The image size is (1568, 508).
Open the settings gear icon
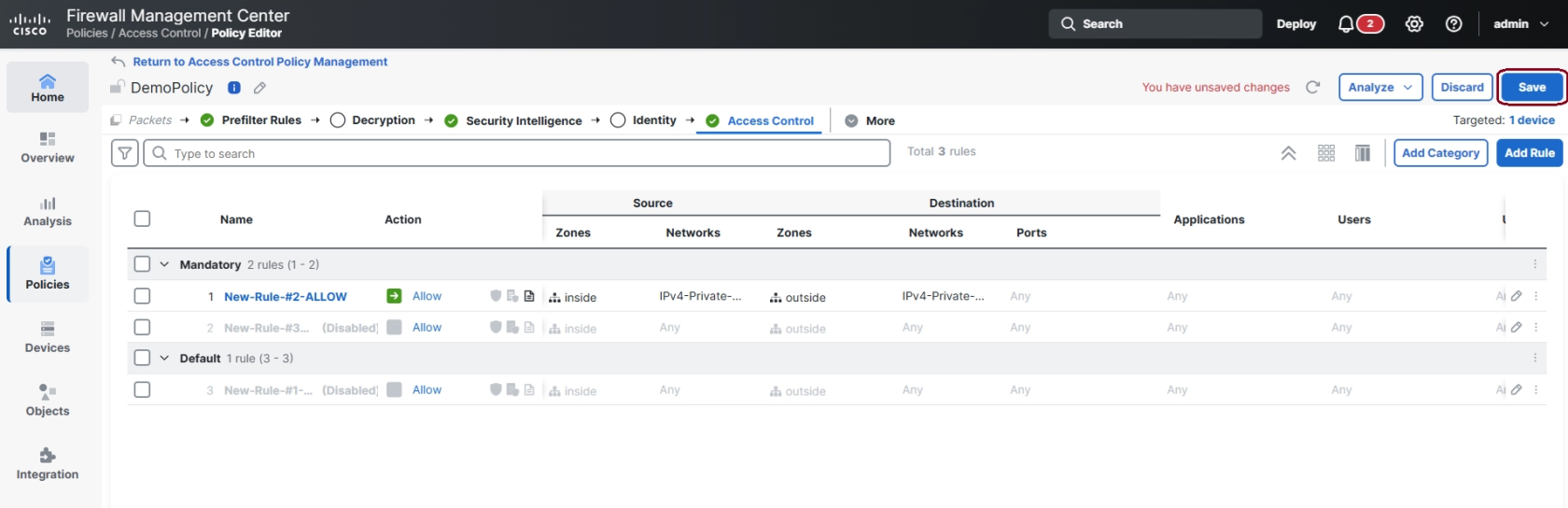[x=1414, y=24]
